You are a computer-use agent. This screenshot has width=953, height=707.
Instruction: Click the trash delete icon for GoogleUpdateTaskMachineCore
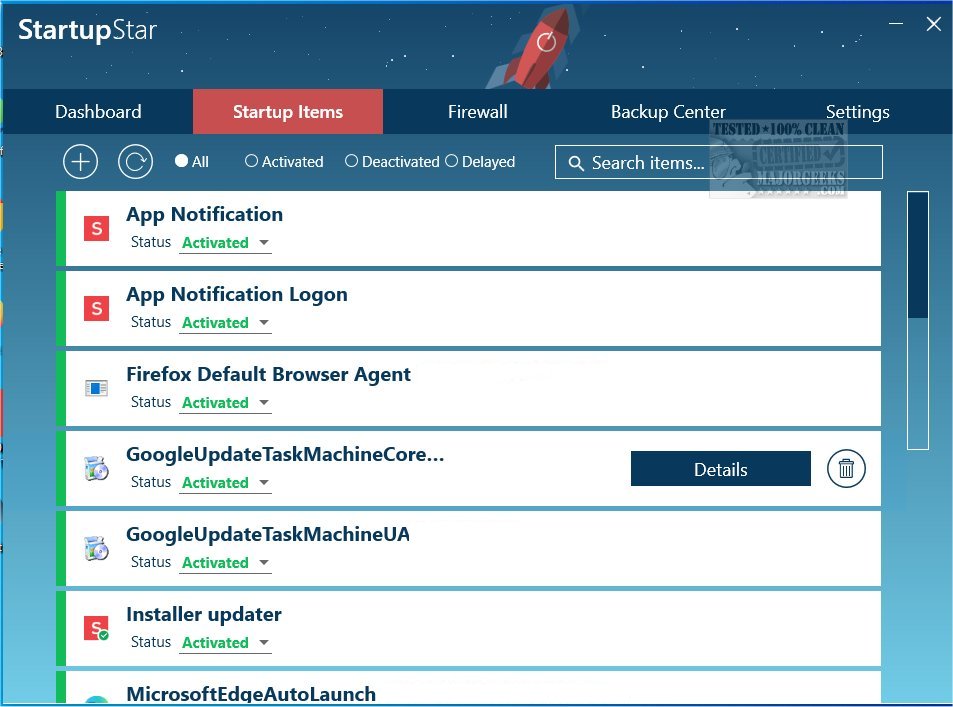846,469
